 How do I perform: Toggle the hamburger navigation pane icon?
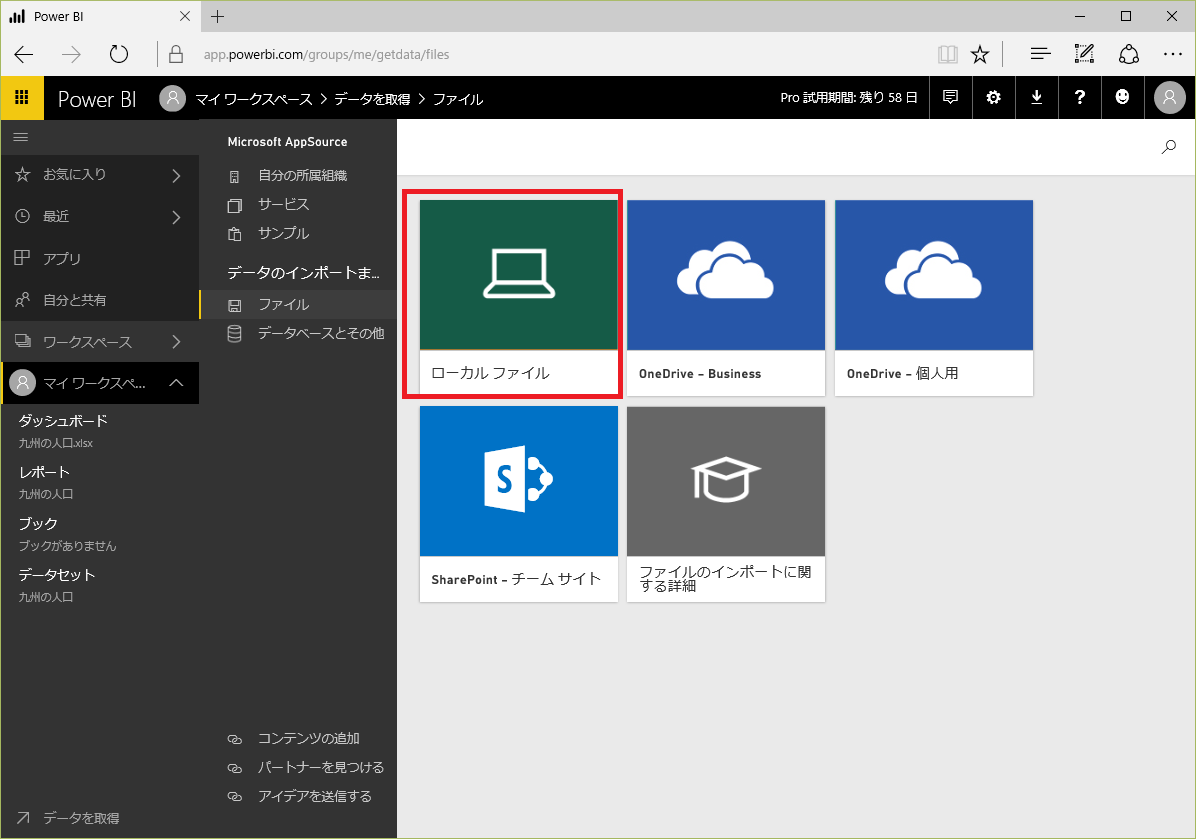21,137
